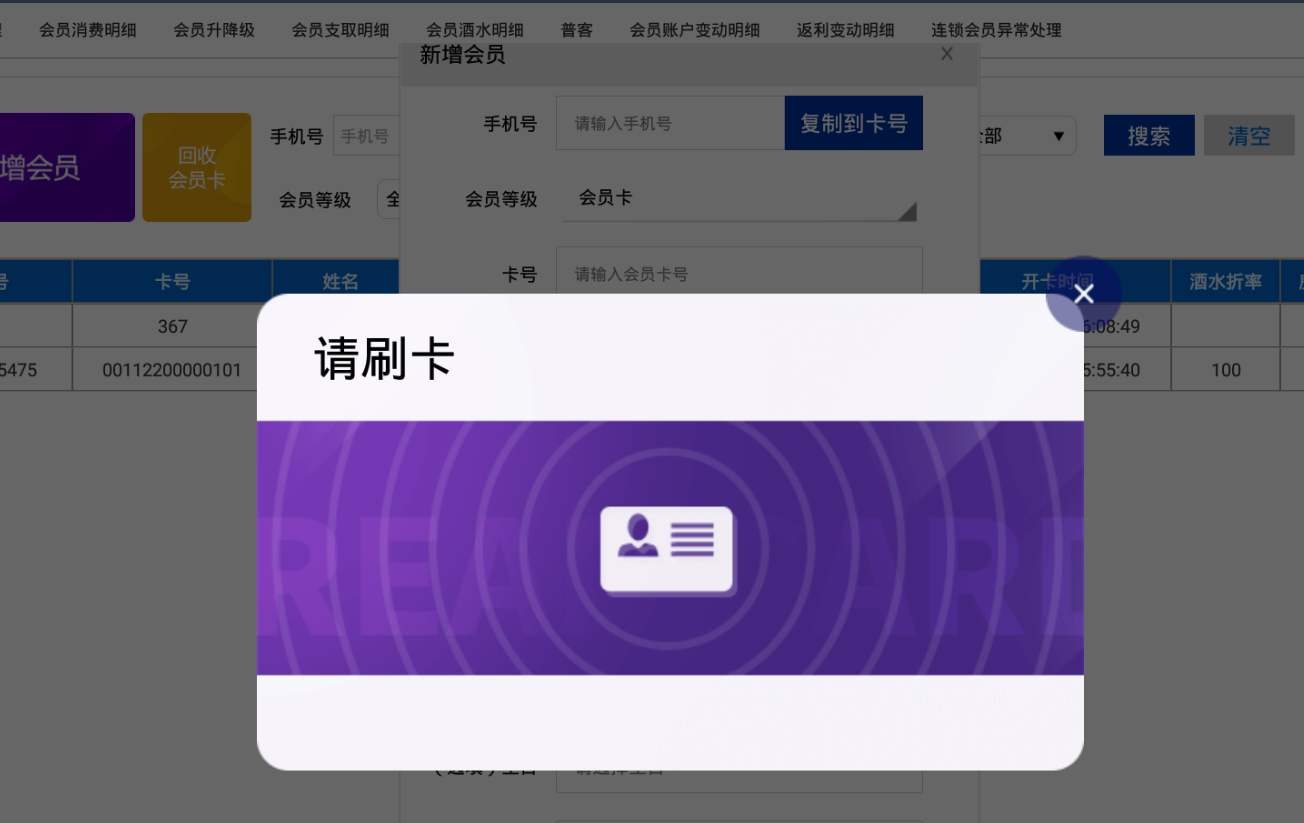Switch to 普客 tab
This screenshot has height=823, width=1304.
point(577,30)
